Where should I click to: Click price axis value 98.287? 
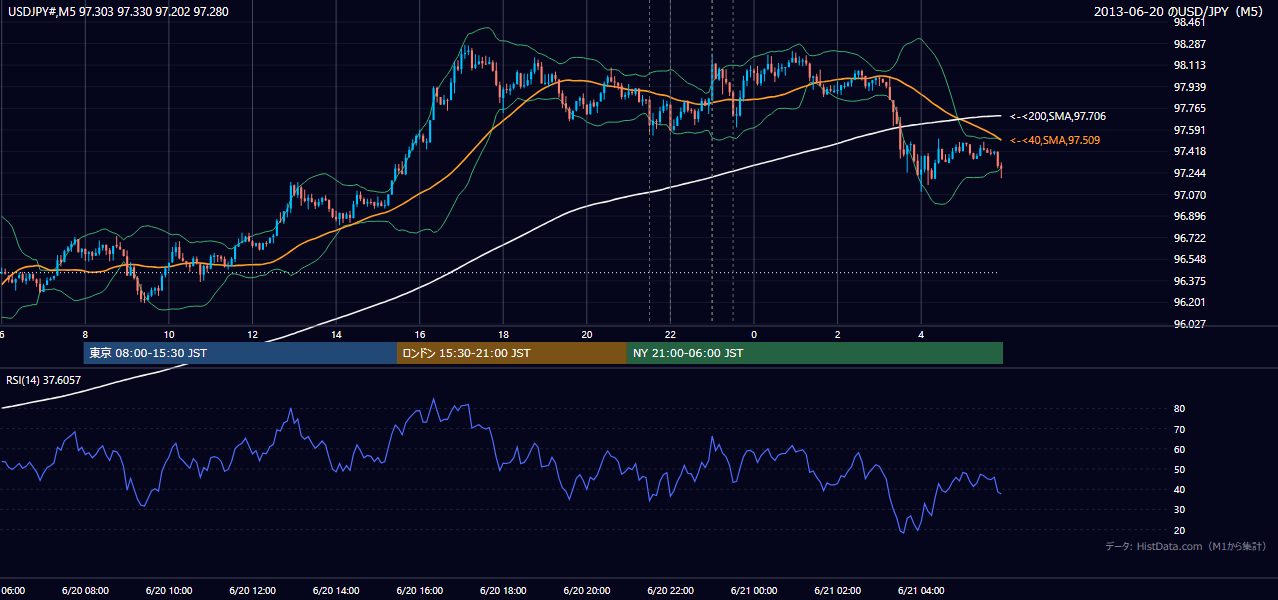click(1189, 44)
